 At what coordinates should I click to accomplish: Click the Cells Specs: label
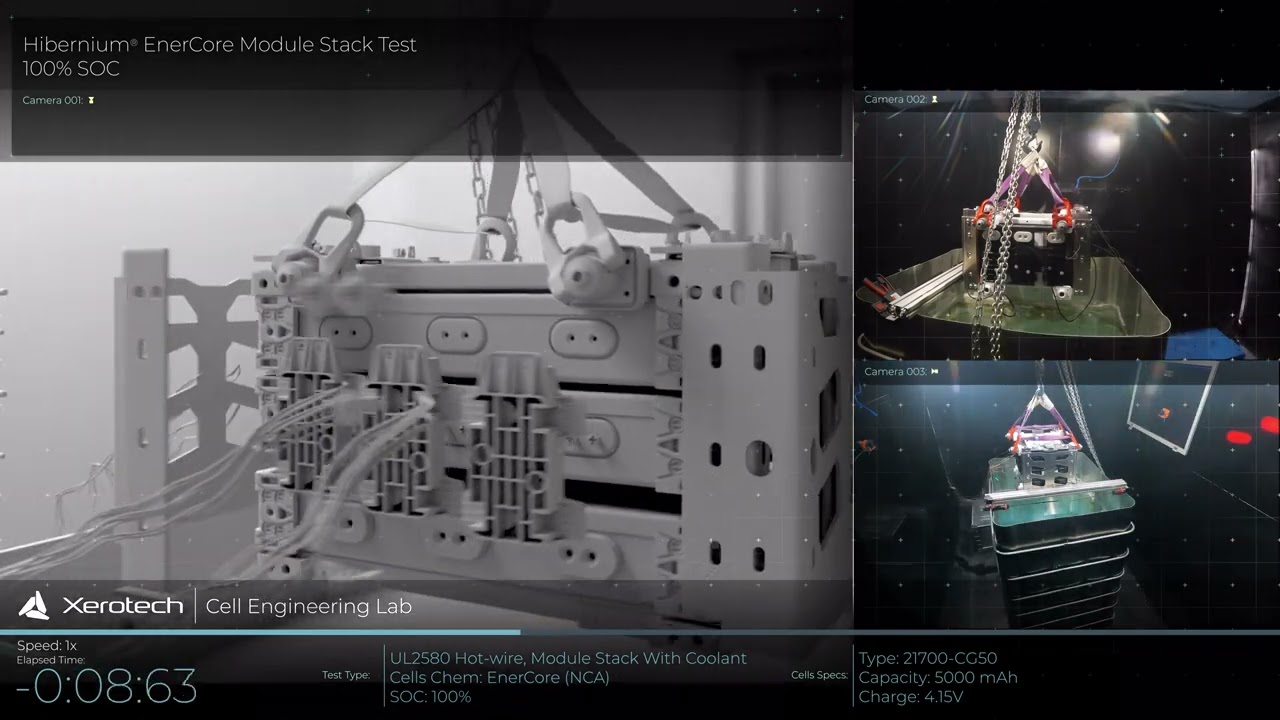point(819,676)
